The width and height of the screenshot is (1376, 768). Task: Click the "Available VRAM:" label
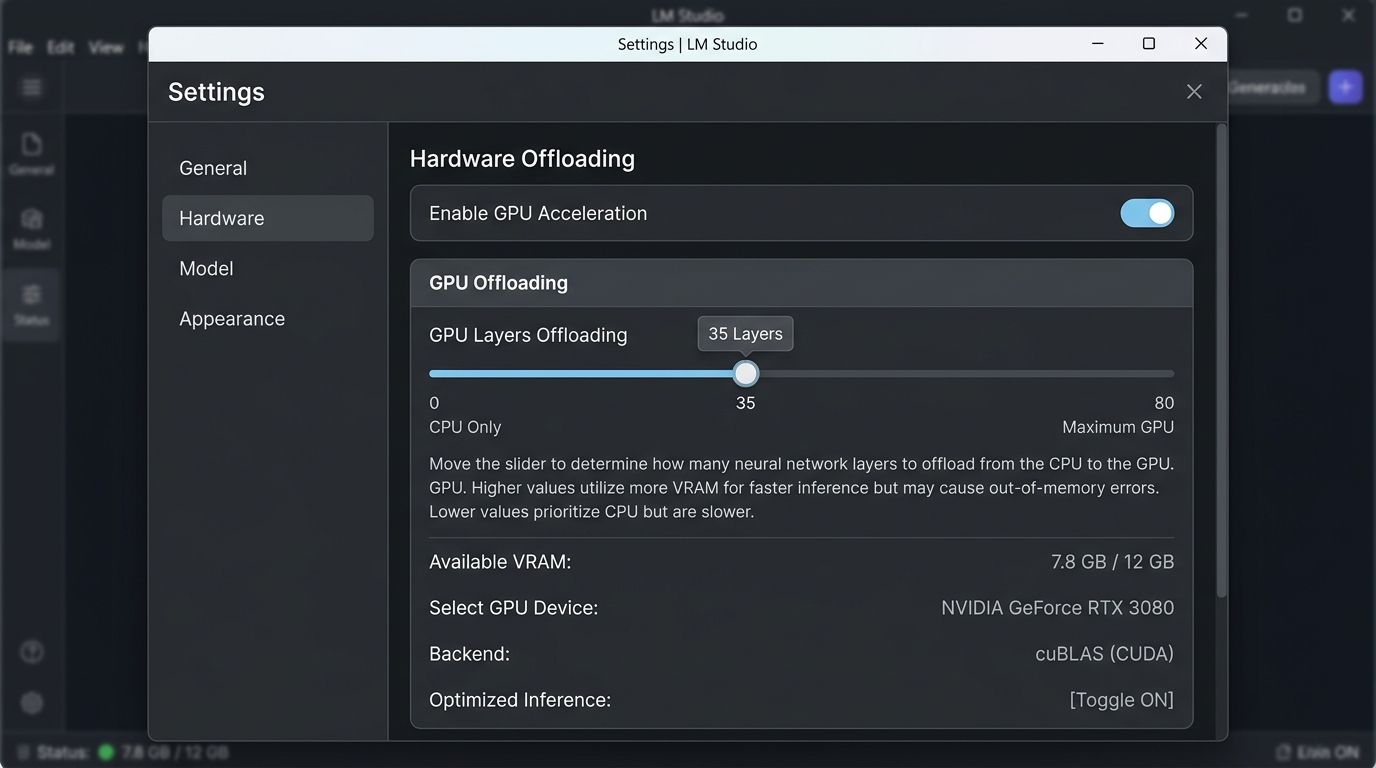point(500,562)
